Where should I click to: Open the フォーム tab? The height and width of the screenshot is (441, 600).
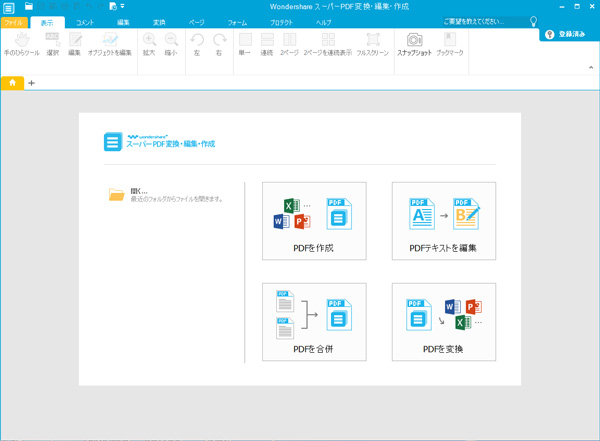(237, 23)
